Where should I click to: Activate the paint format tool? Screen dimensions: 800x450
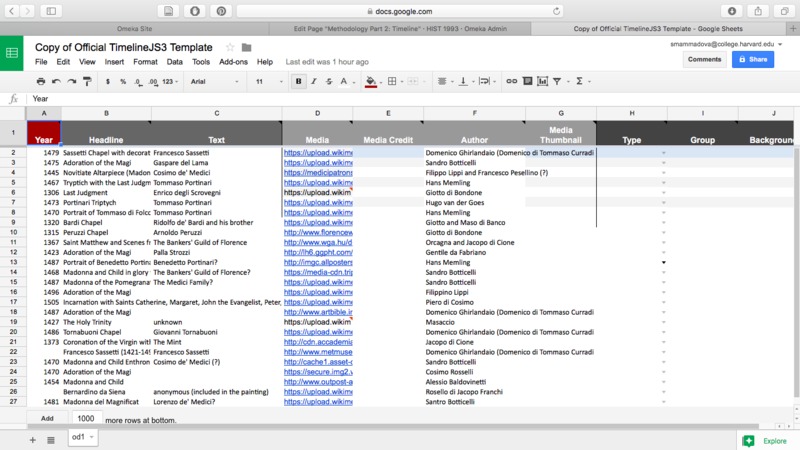tap(87, 81)
